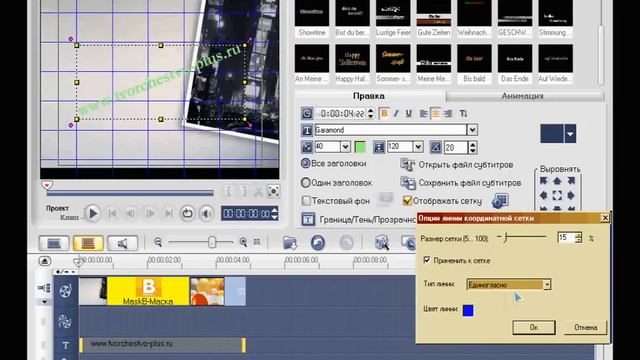Open the Garamond font dropdown

tap(472, 130)
